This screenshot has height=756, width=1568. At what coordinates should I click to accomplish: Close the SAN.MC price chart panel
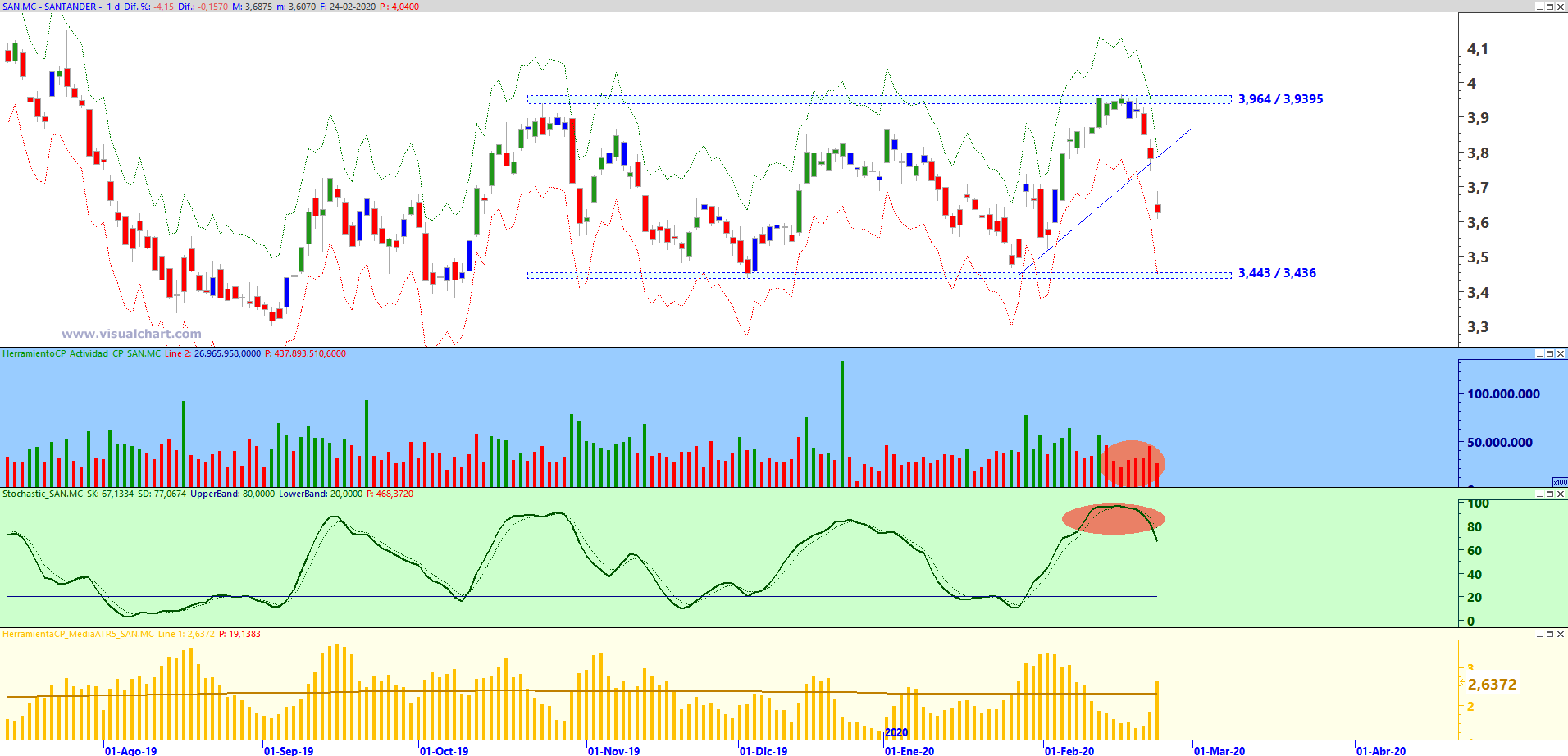[x=1561, y=7]
